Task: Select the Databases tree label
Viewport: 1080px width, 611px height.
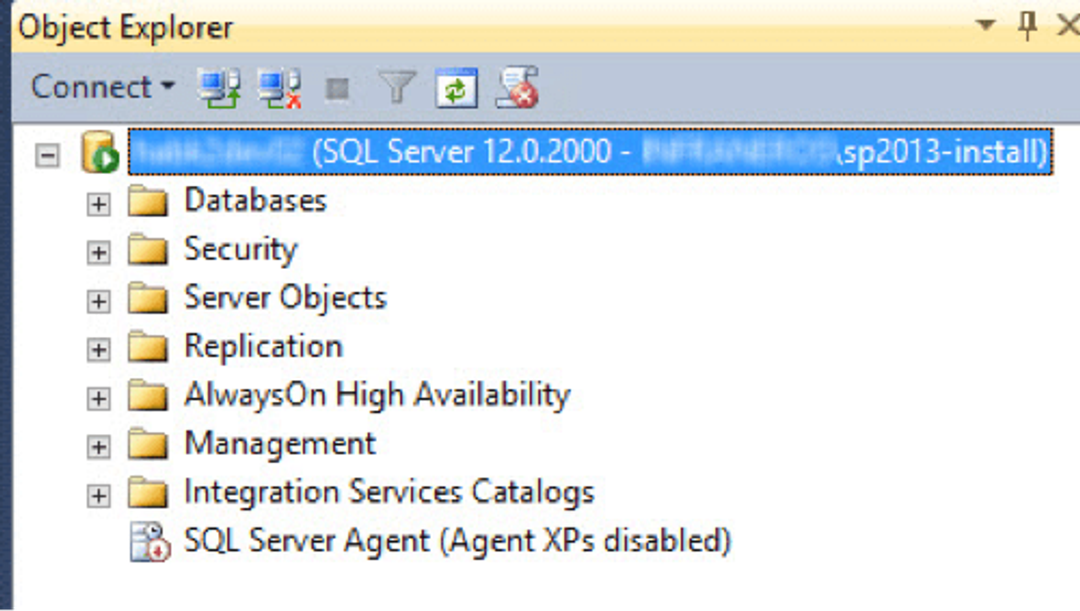Action: pos(256,200)
